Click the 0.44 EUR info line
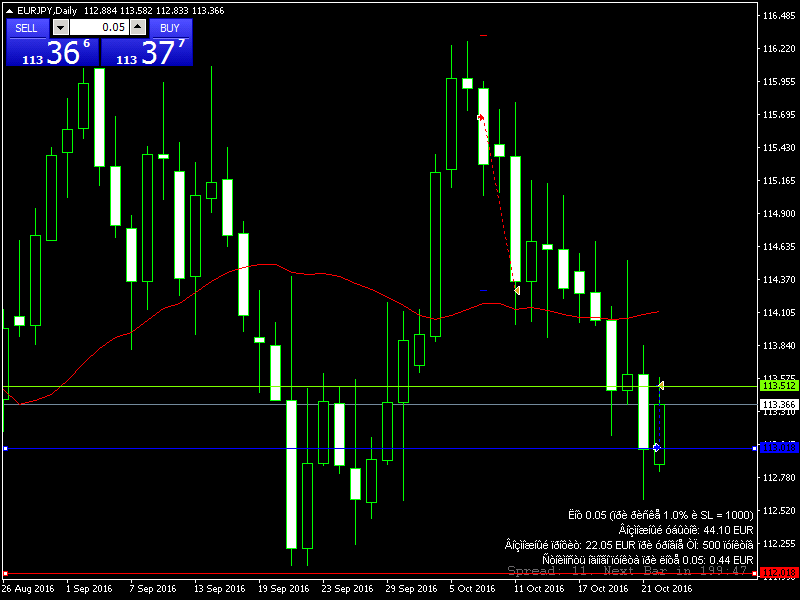The image size is (800, 600). pyautogui.click(x=648, y=560)
